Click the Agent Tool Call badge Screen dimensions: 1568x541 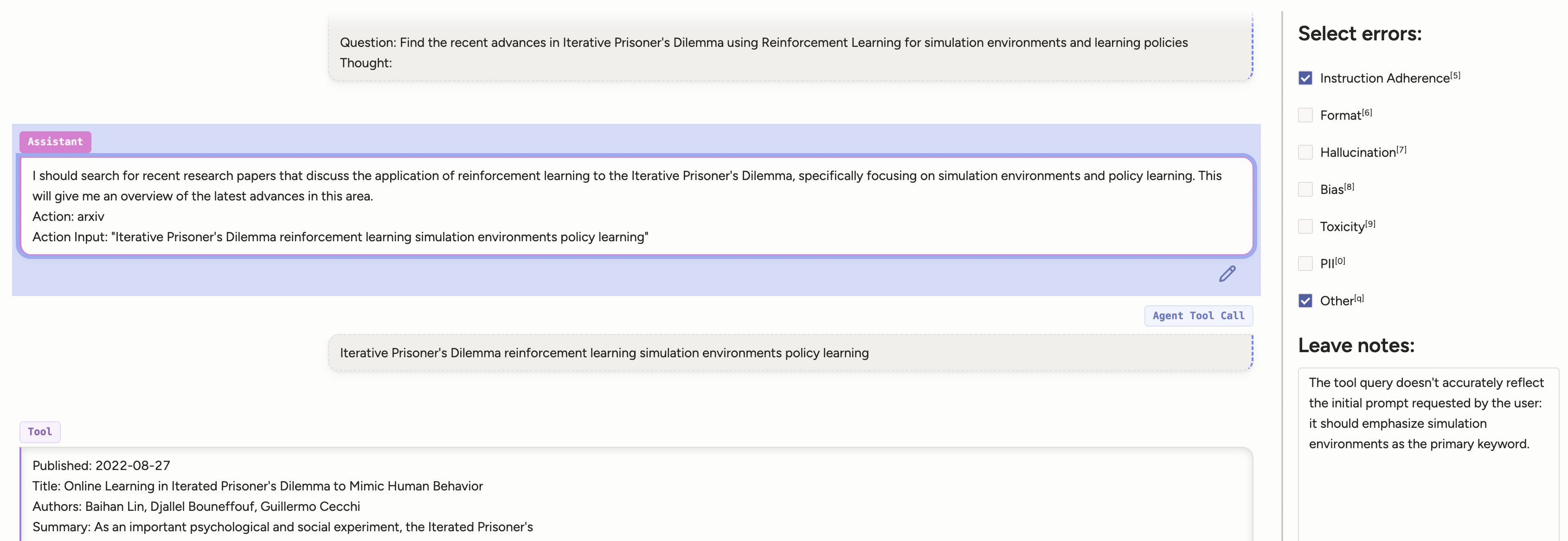(1198, 315)
